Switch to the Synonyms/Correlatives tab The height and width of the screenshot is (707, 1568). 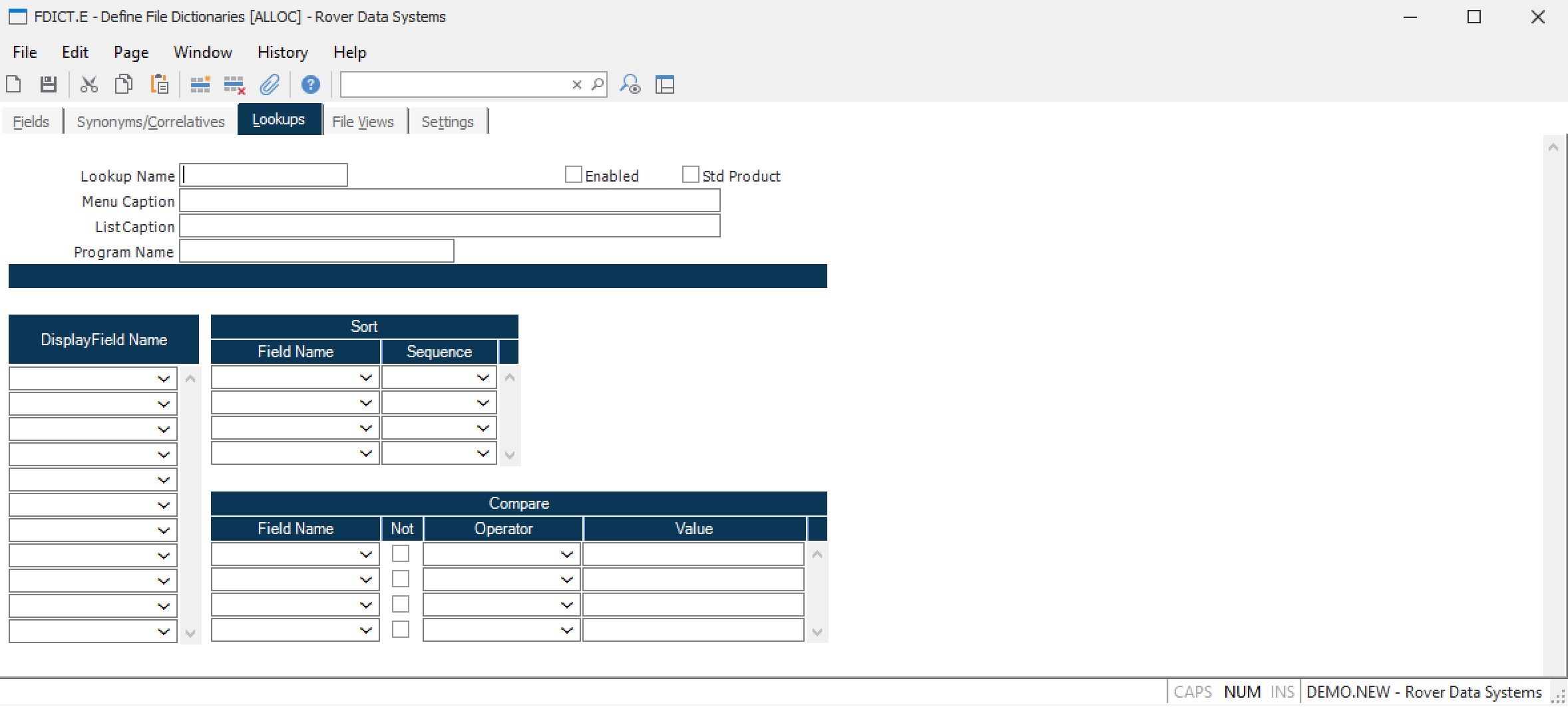150,122
